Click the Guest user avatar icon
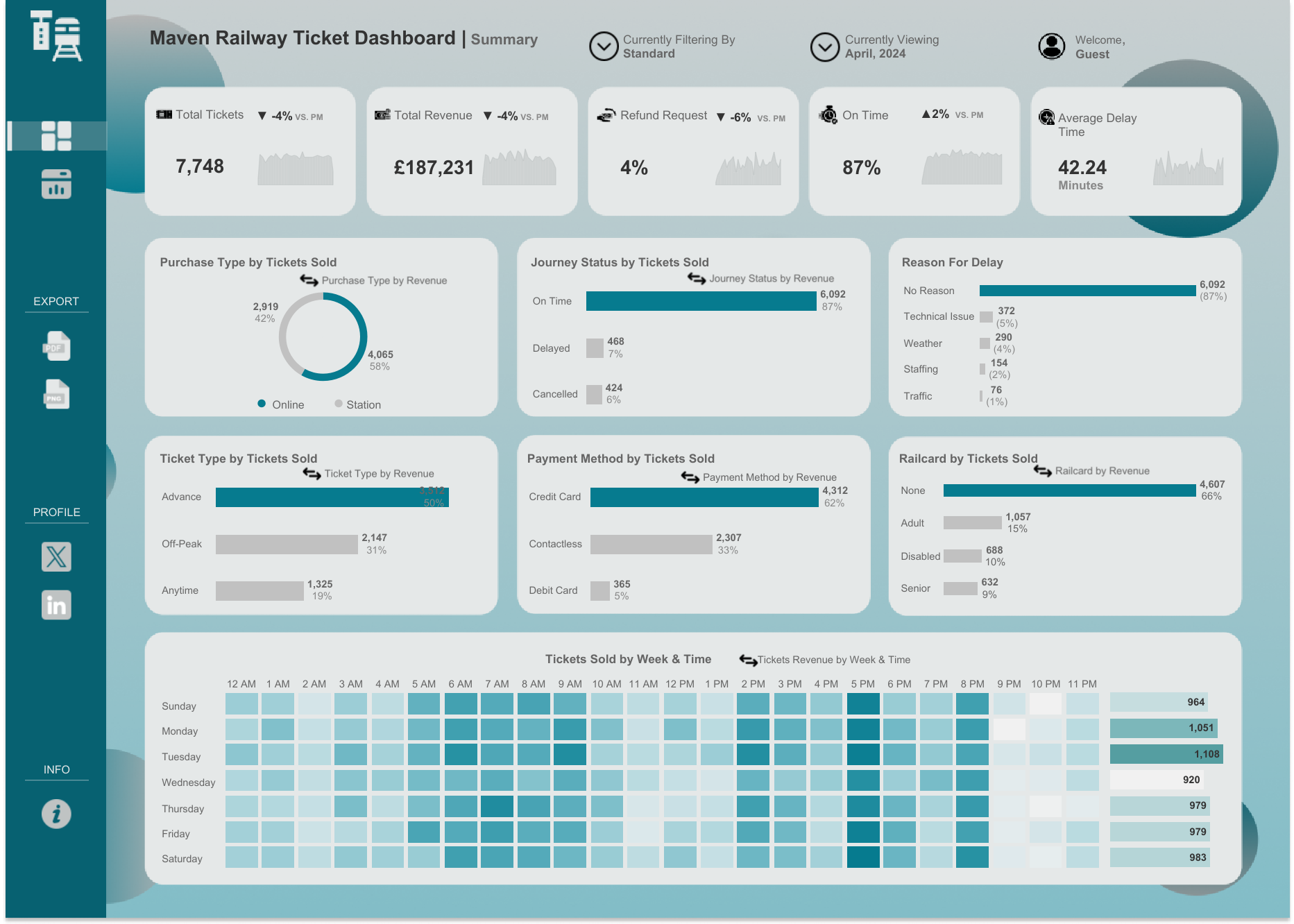Screen dimensions: 1294x924 click(1051, 46)
